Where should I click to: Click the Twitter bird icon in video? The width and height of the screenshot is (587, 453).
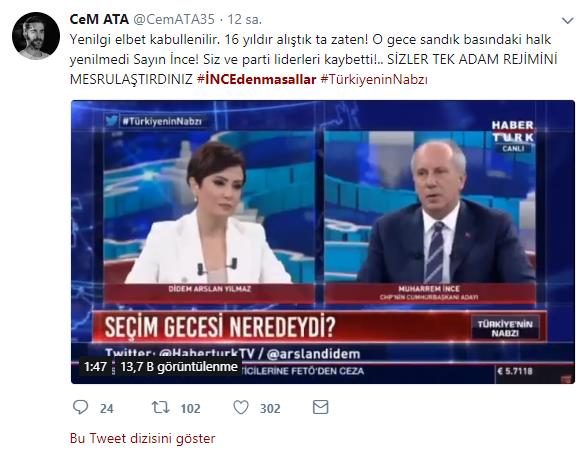click(112, 121)
